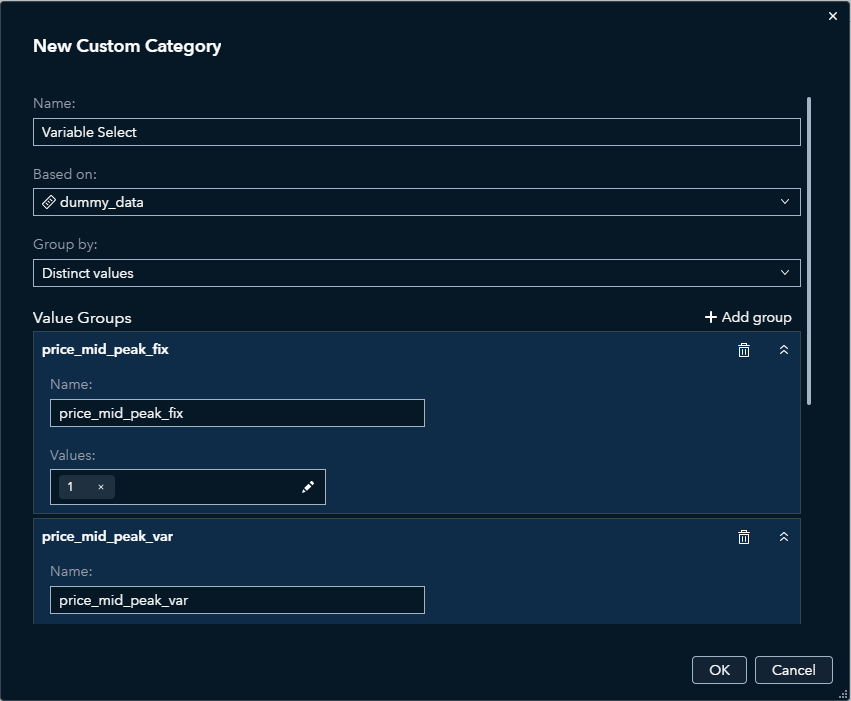Click the dataset icon beside dummy_data
This screenshot has height=701, width=851.
tap(48, 202)
